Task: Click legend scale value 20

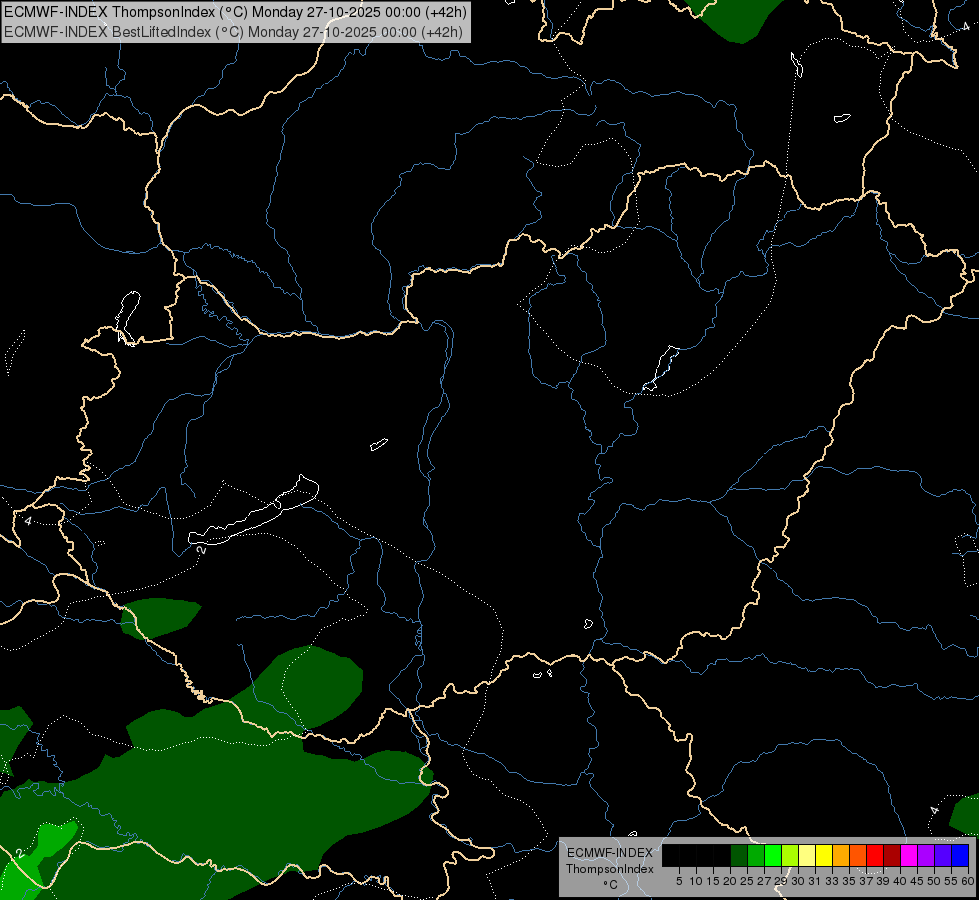Action: tap(730, 881)
